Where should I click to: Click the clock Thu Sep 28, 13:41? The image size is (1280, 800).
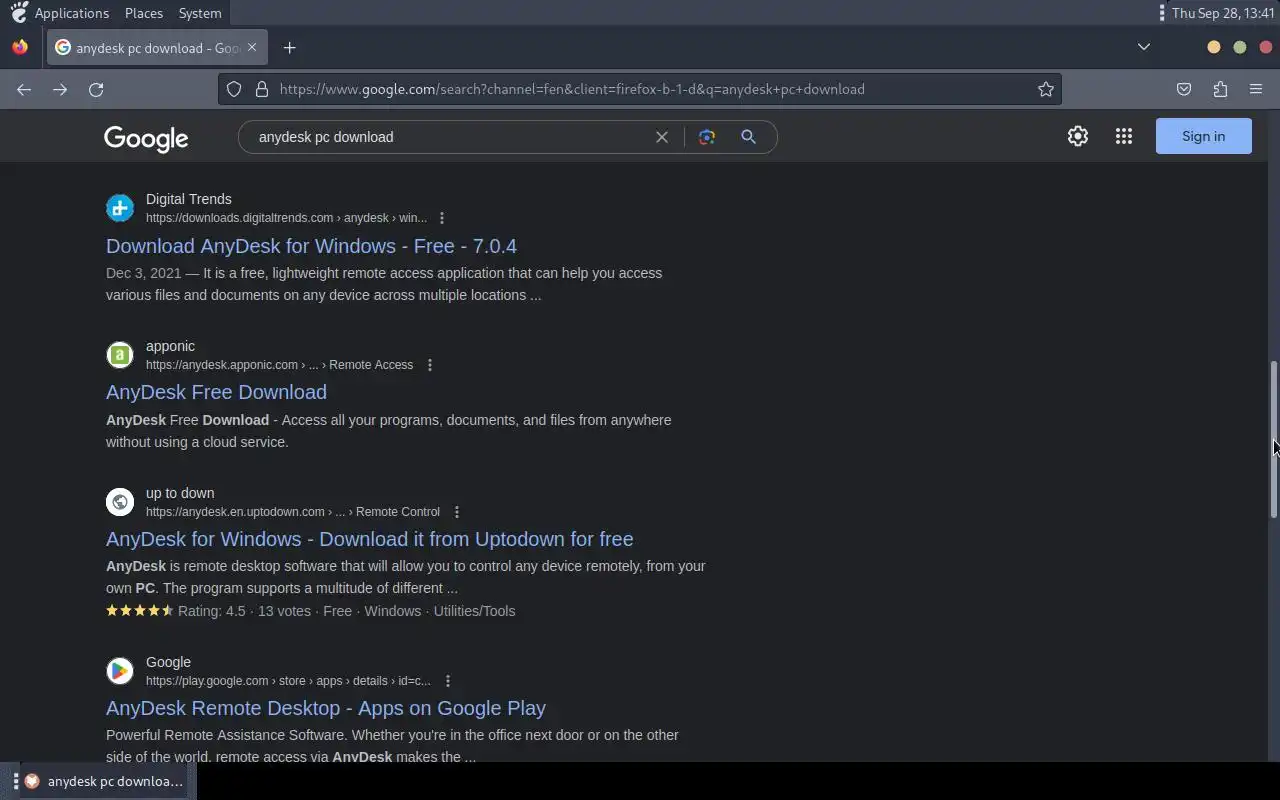(x=1223, y=13)
